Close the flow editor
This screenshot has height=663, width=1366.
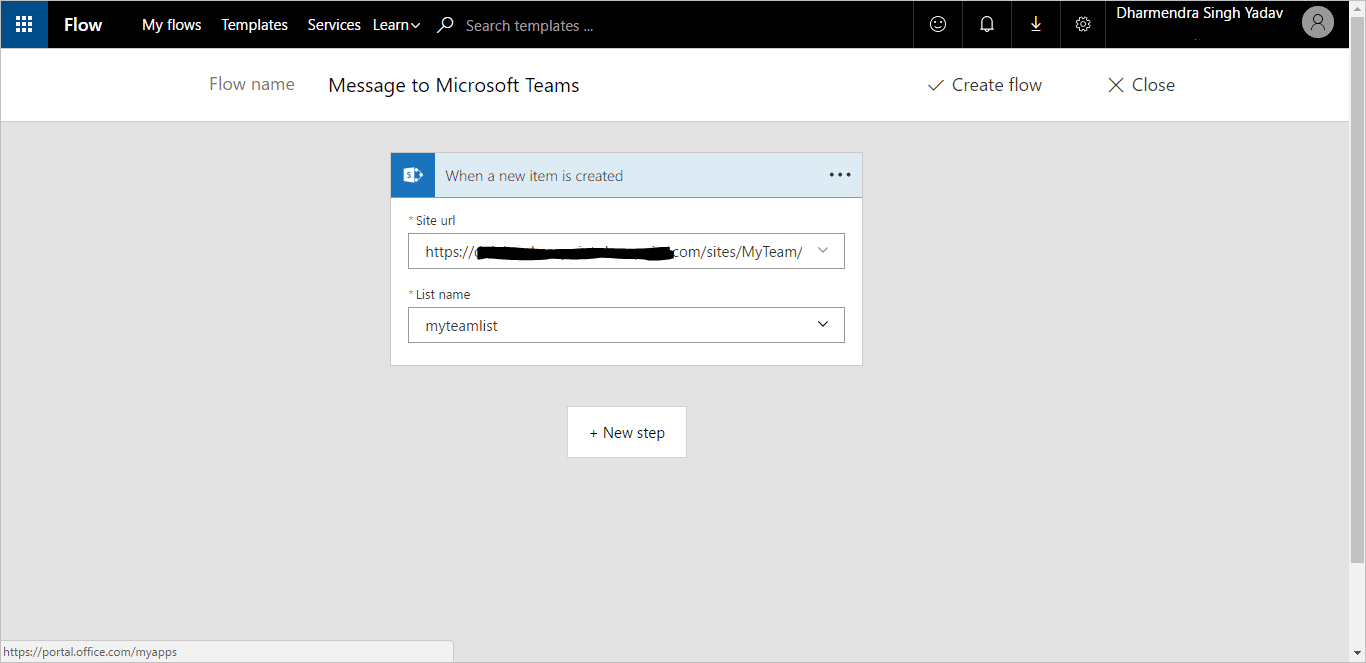click(x=1141, y=85)
